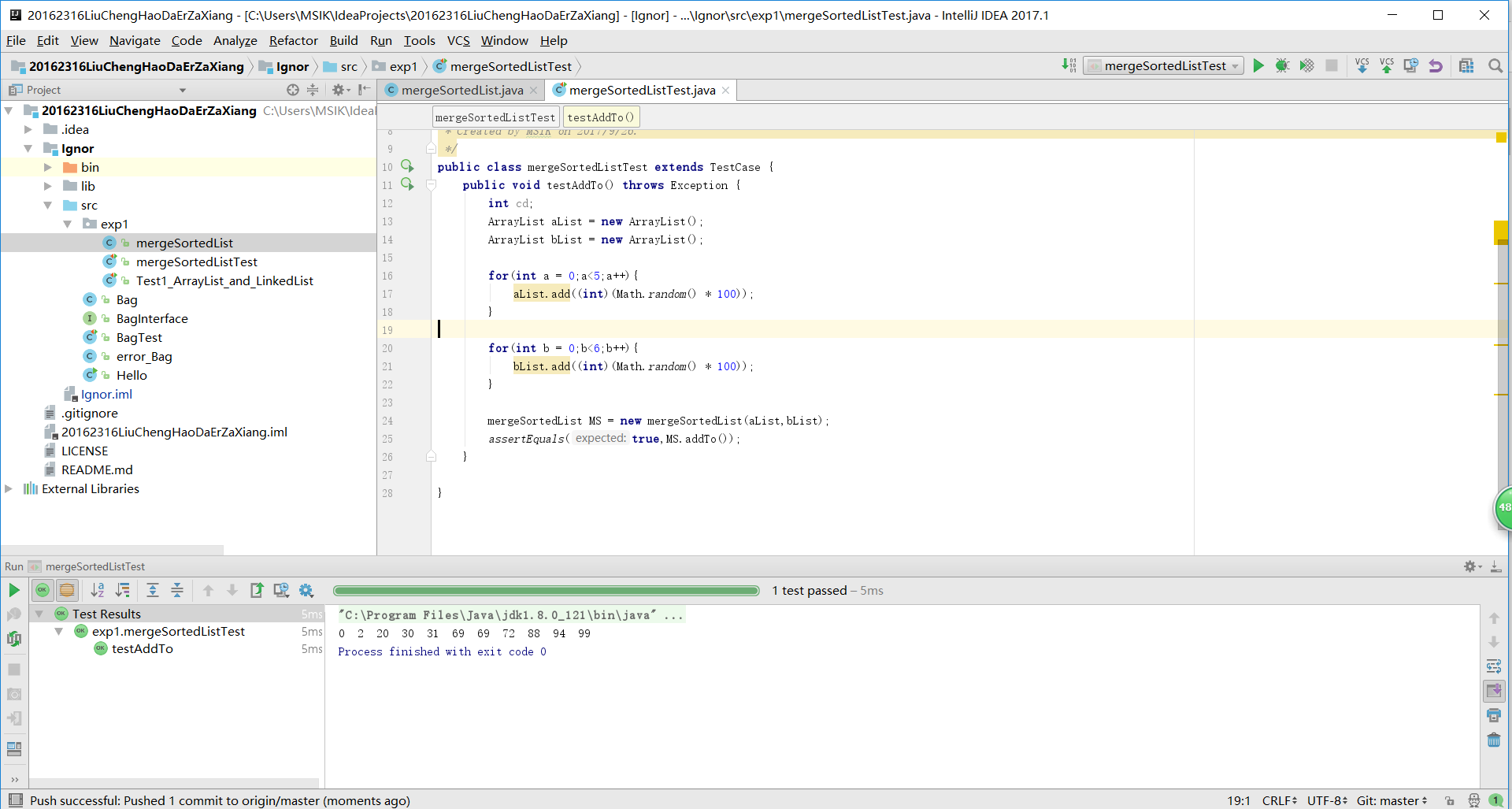Open Search Everywhere magnifier icon

click(1495, 65)
